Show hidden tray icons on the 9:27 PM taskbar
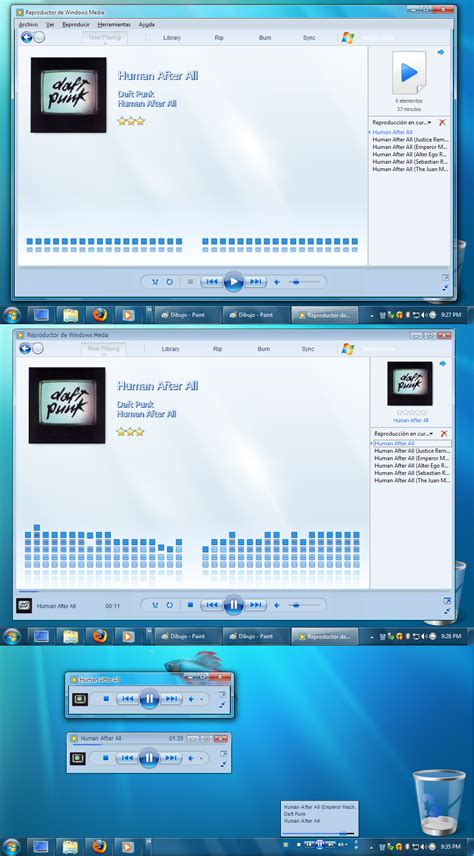The image size is (474, 856). pos(372,315)
